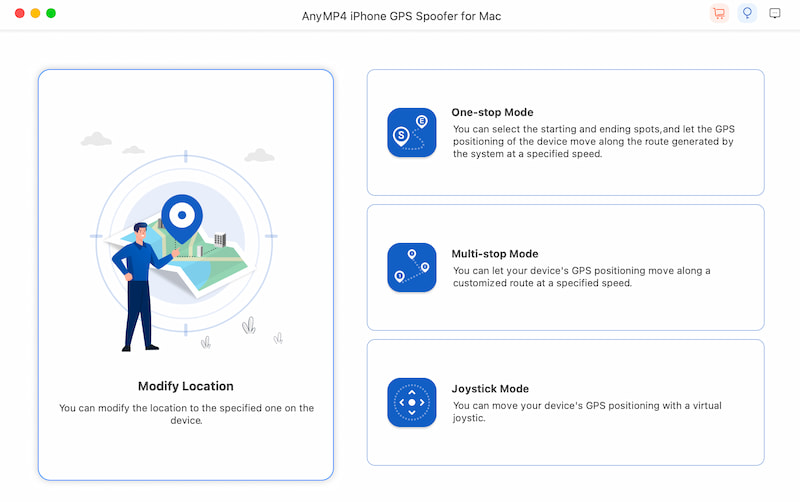This screenshot has width=800, height=502.
Task: Click the One-stop Mode route icon
Action: click(412, 132)
